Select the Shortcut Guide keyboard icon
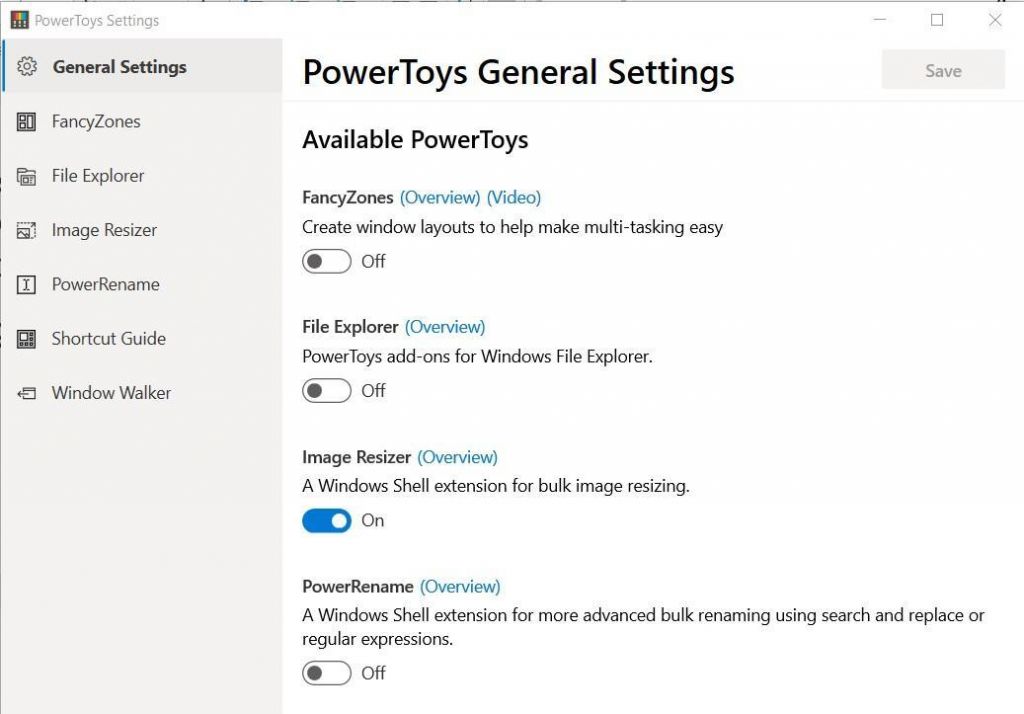Screen dimensions: 1024x714 point(28,338)
